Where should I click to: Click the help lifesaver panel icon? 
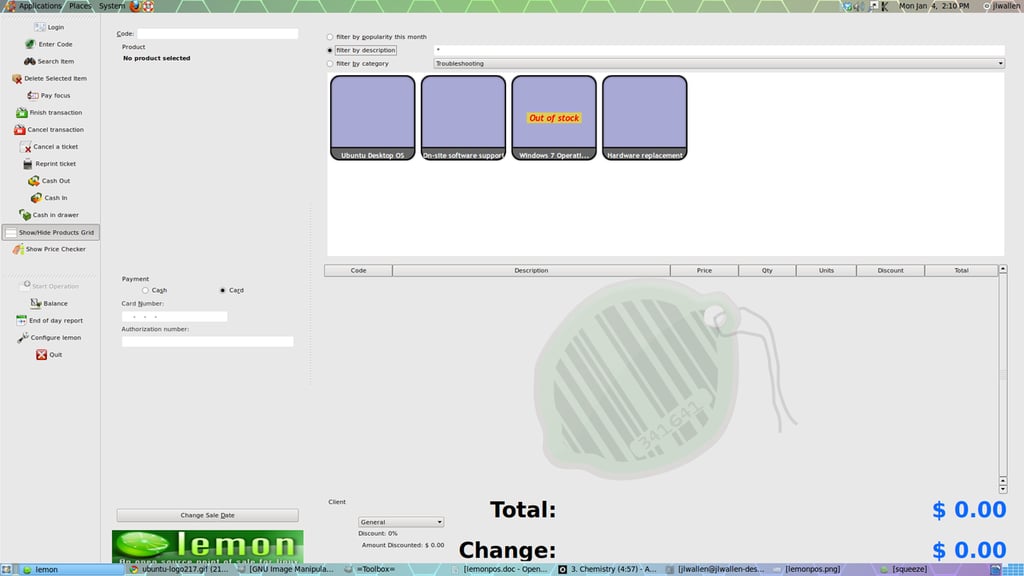(x=149, y=6)
